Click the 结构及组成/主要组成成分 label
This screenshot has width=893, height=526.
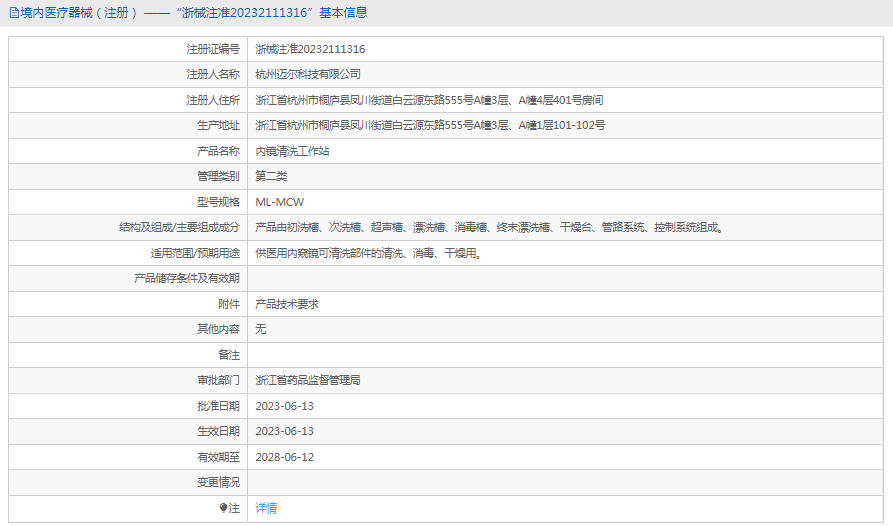(179, 227)
